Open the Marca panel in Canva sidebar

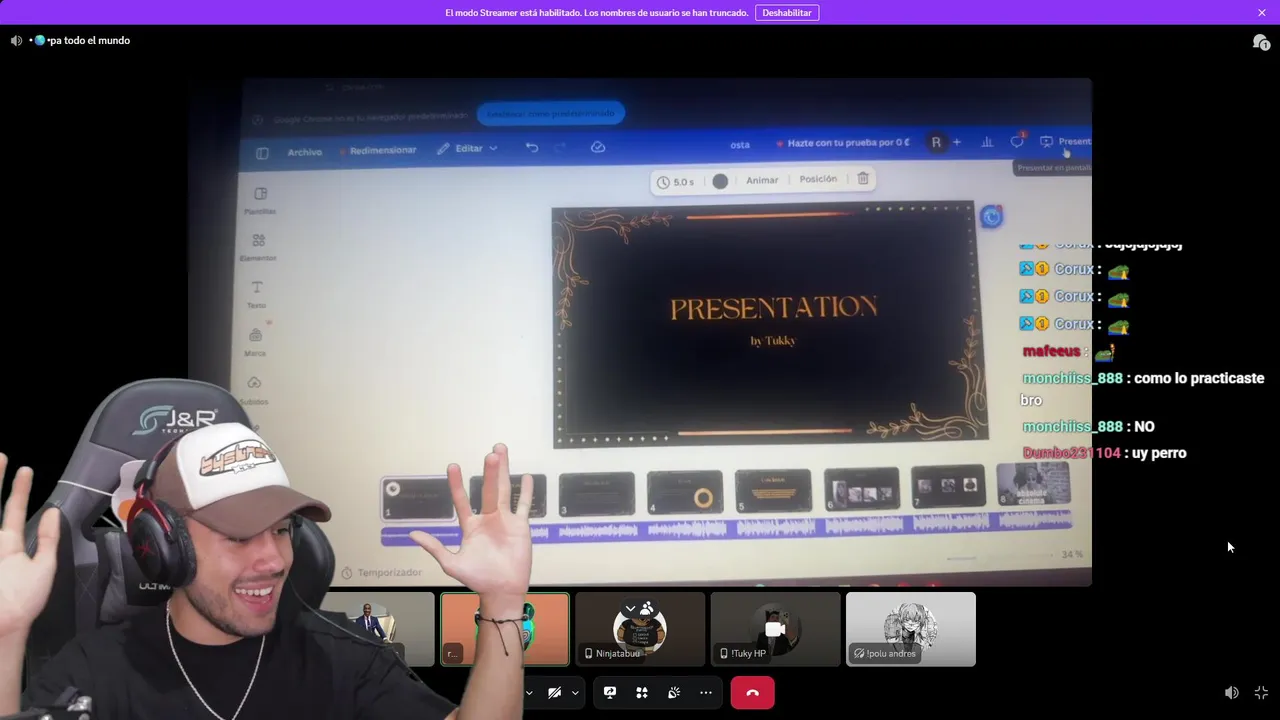255,342
